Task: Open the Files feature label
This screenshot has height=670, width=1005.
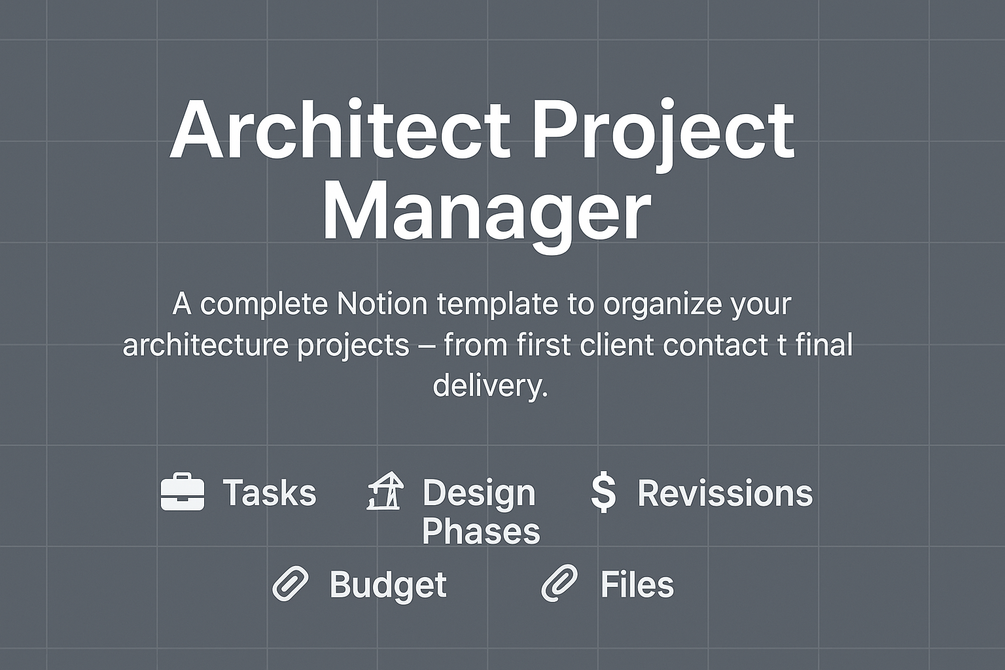Action: click(x=637, y=584)
